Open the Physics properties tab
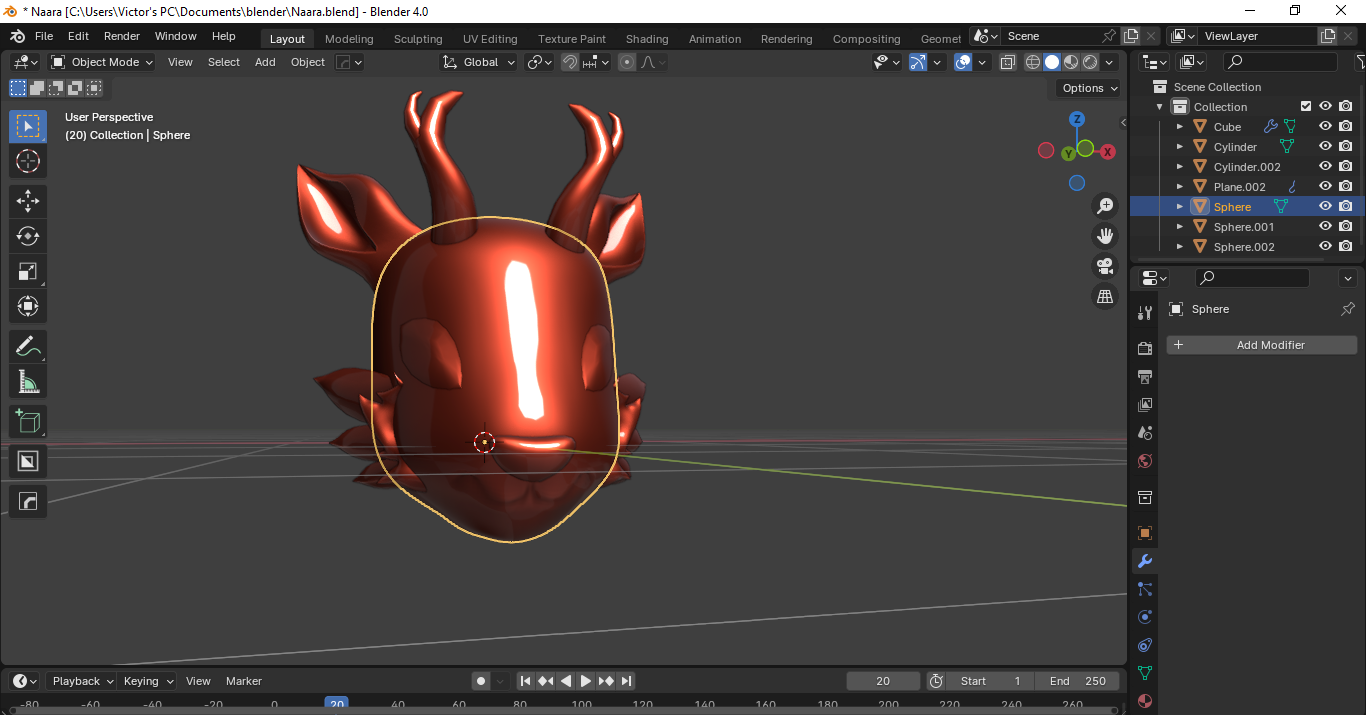1366x715 pixels. (x=1145, y=617)
